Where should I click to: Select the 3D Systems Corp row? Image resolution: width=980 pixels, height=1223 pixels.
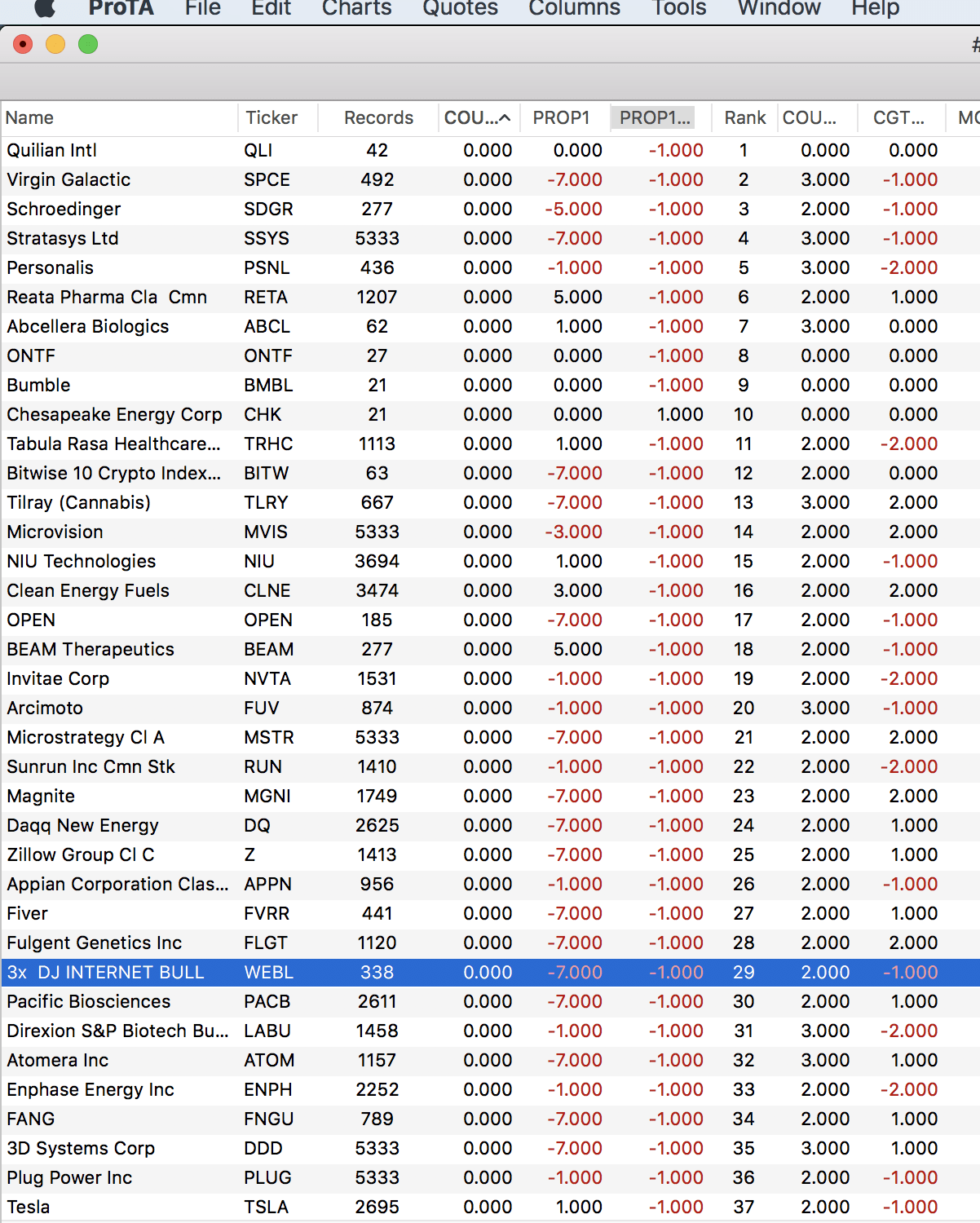click(x=490, y=1149)
